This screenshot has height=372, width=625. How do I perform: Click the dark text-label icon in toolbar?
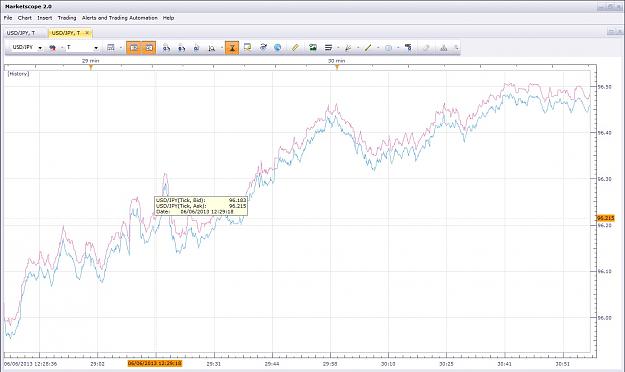coord(408,47)
